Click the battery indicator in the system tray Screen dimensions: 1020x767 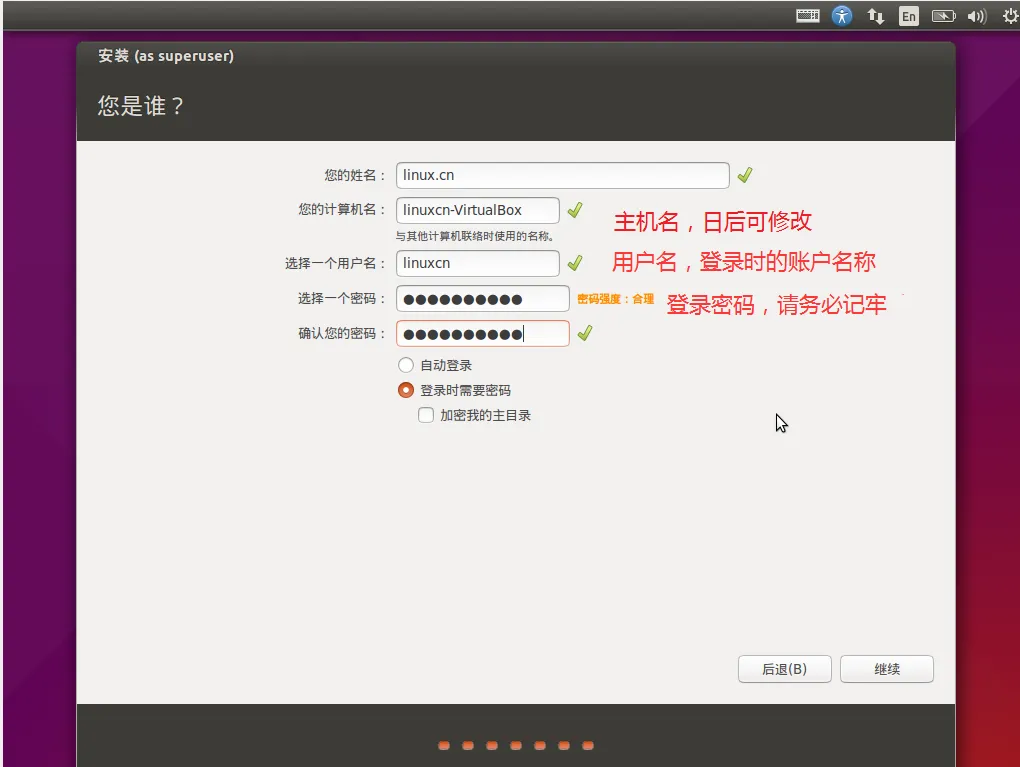pyautogui.click(x=943, y=15)
